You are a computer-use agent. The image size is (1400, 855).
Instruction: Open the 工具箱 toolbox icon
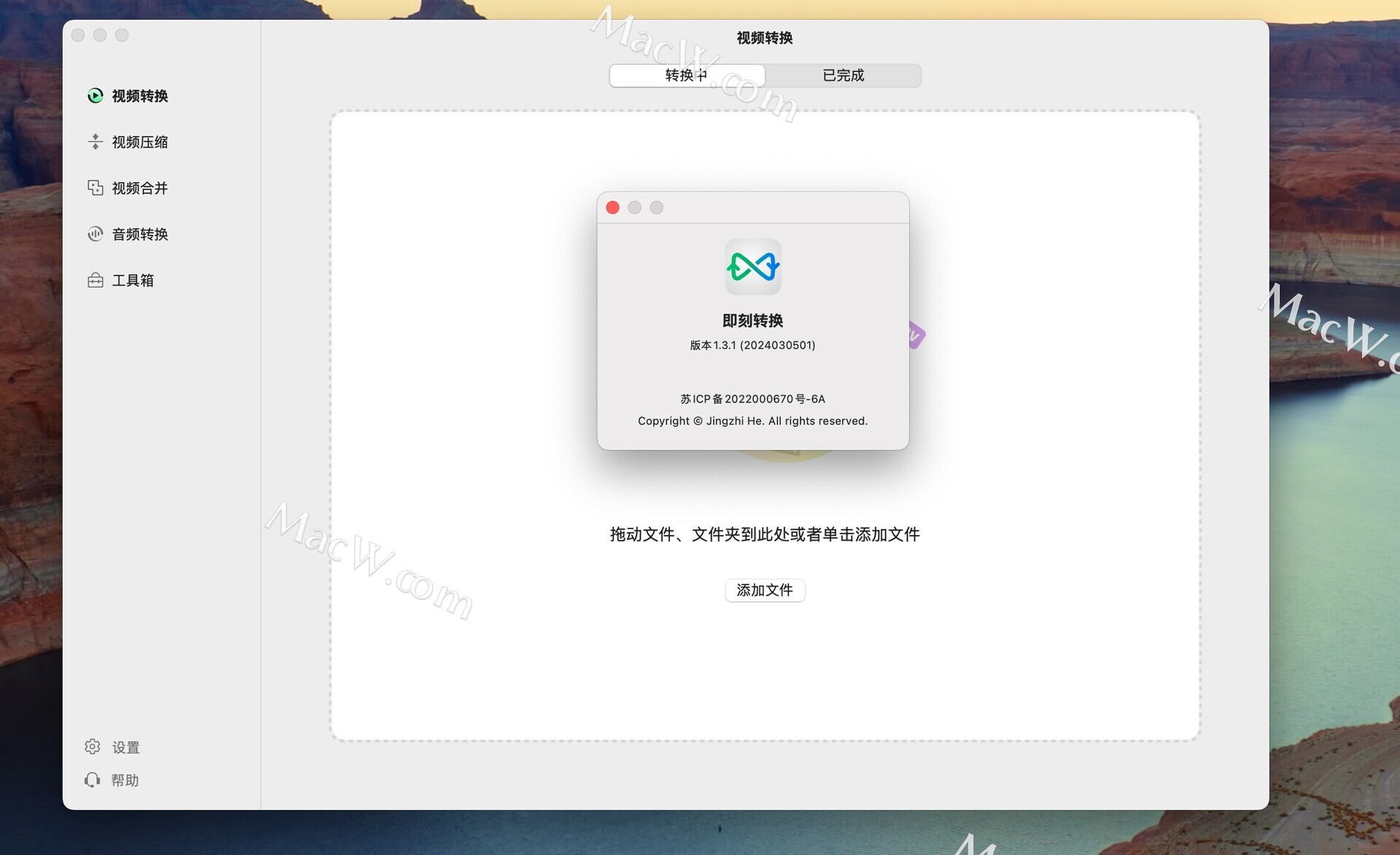pos(96,280)
